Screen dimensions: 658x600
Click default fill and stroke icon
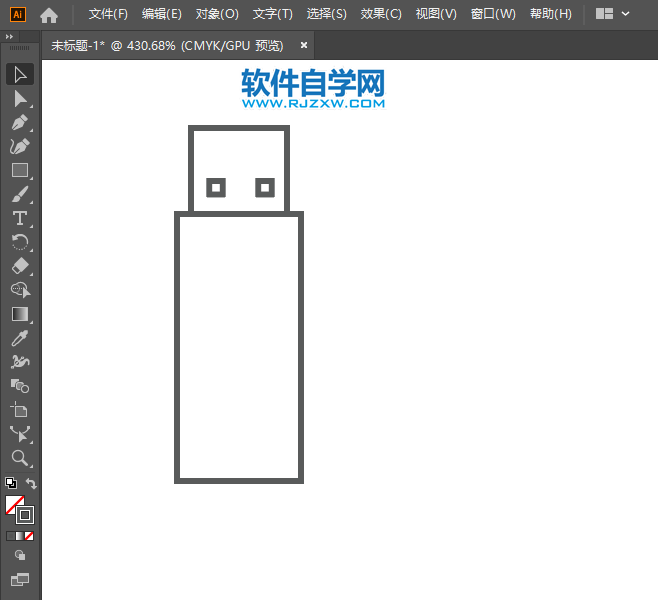(11, 483)
